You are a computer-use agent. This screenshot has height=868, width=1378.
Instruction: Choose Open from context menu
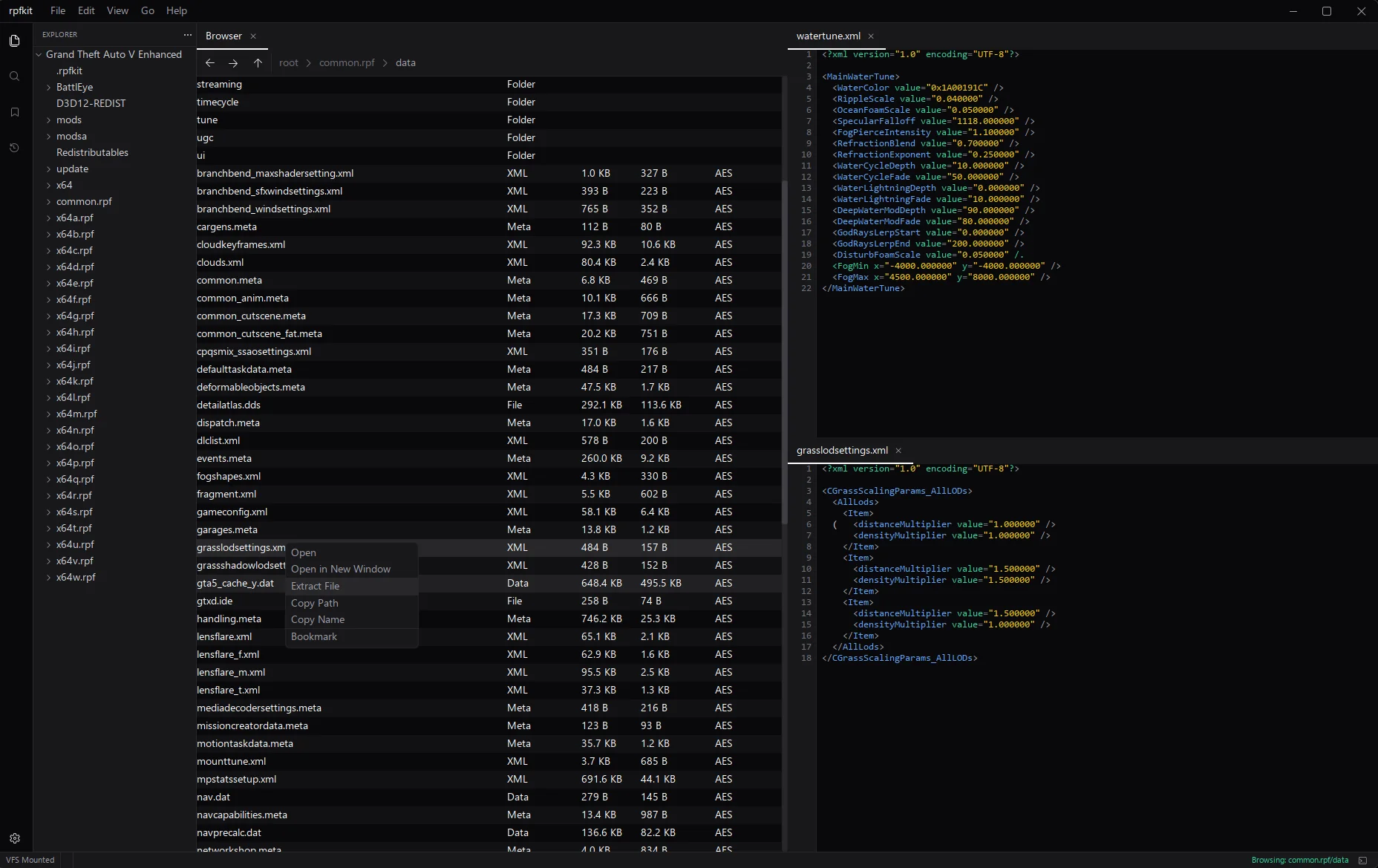352,552
